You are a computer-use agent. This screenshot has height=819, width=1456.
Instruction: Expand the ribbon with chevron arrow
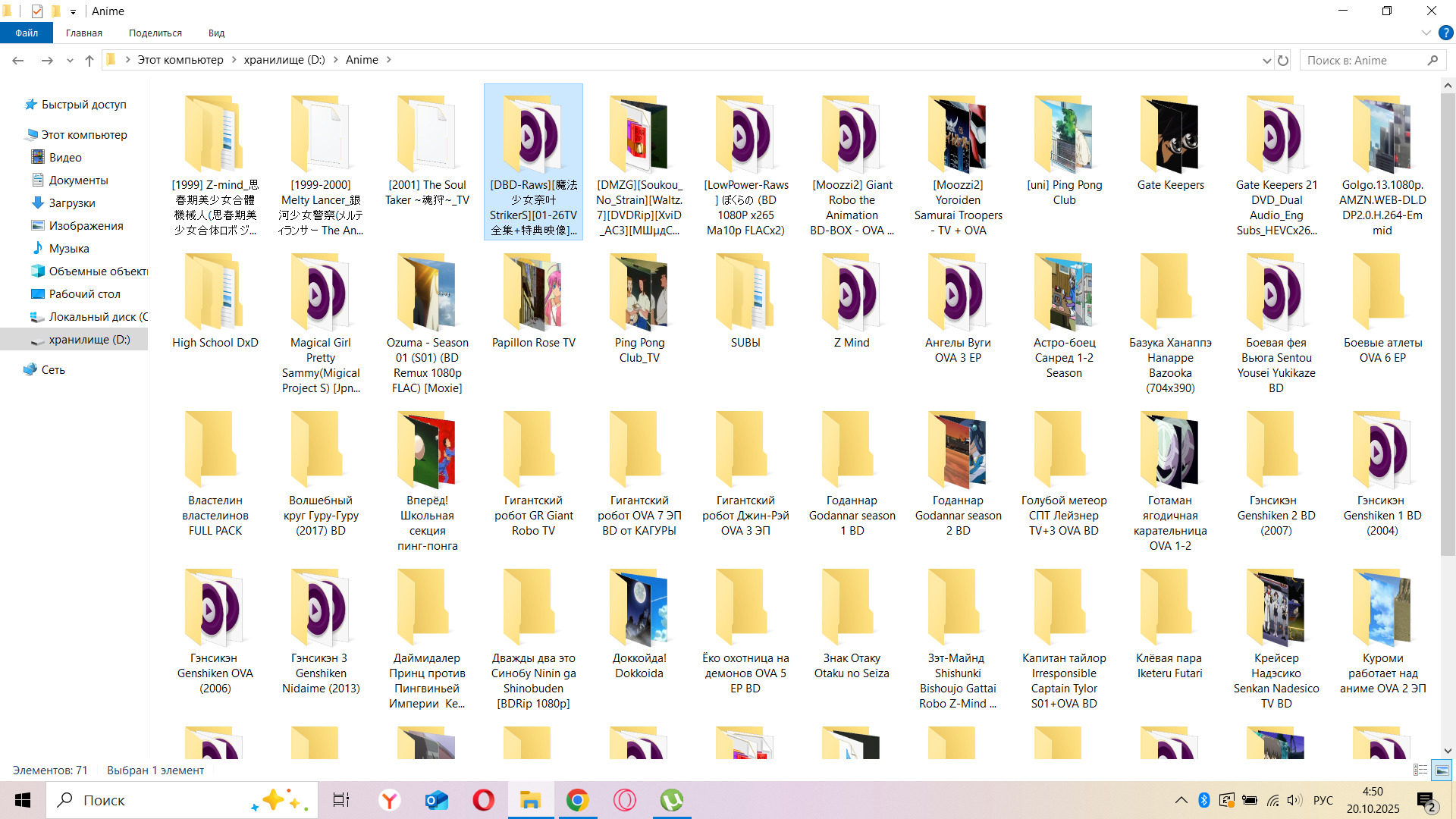(1426, 33)
